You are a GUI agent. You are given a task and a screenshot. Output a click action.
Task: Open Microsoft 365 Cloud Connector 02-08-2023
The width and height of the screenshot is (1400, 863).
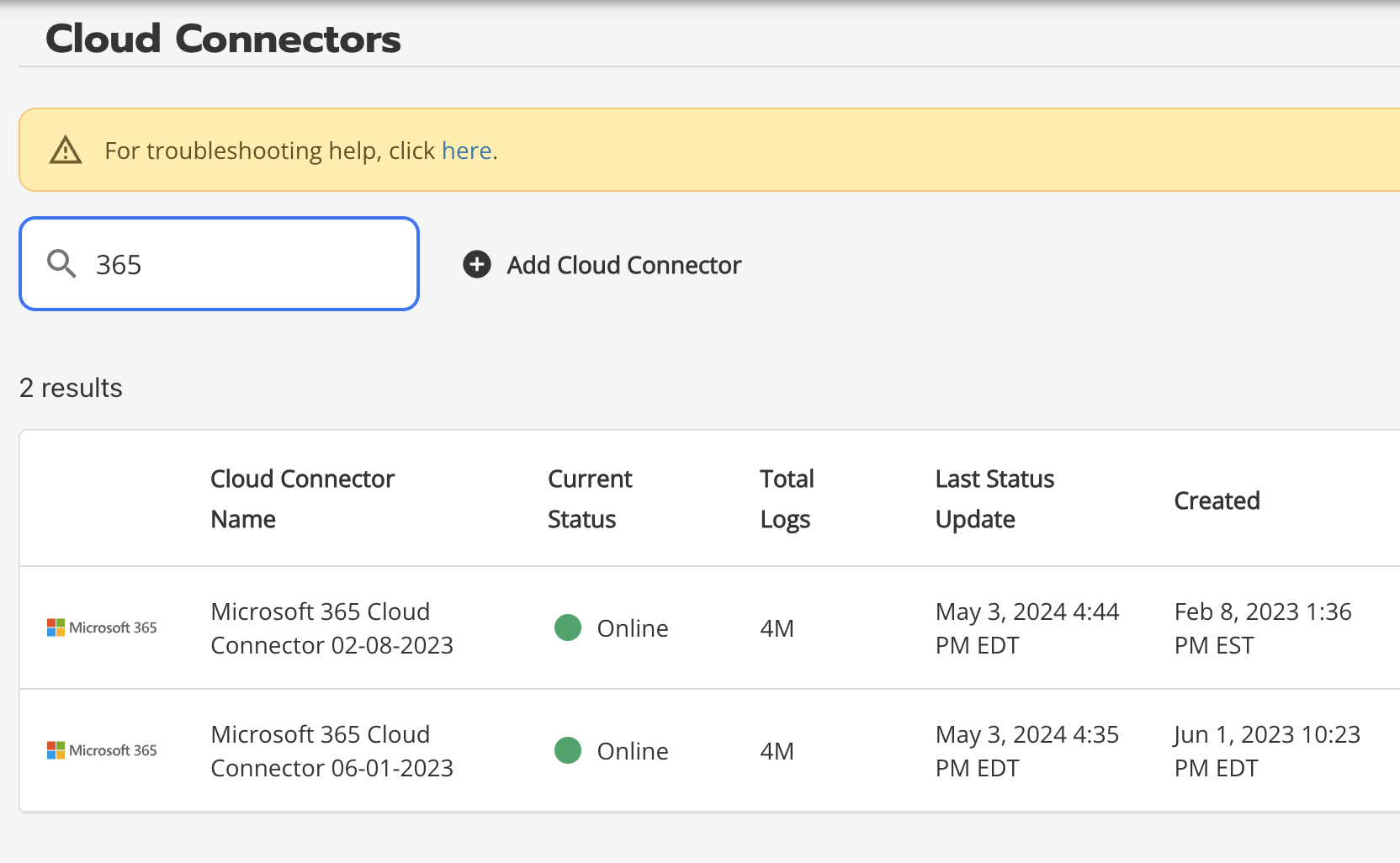[x=331, y=628]
